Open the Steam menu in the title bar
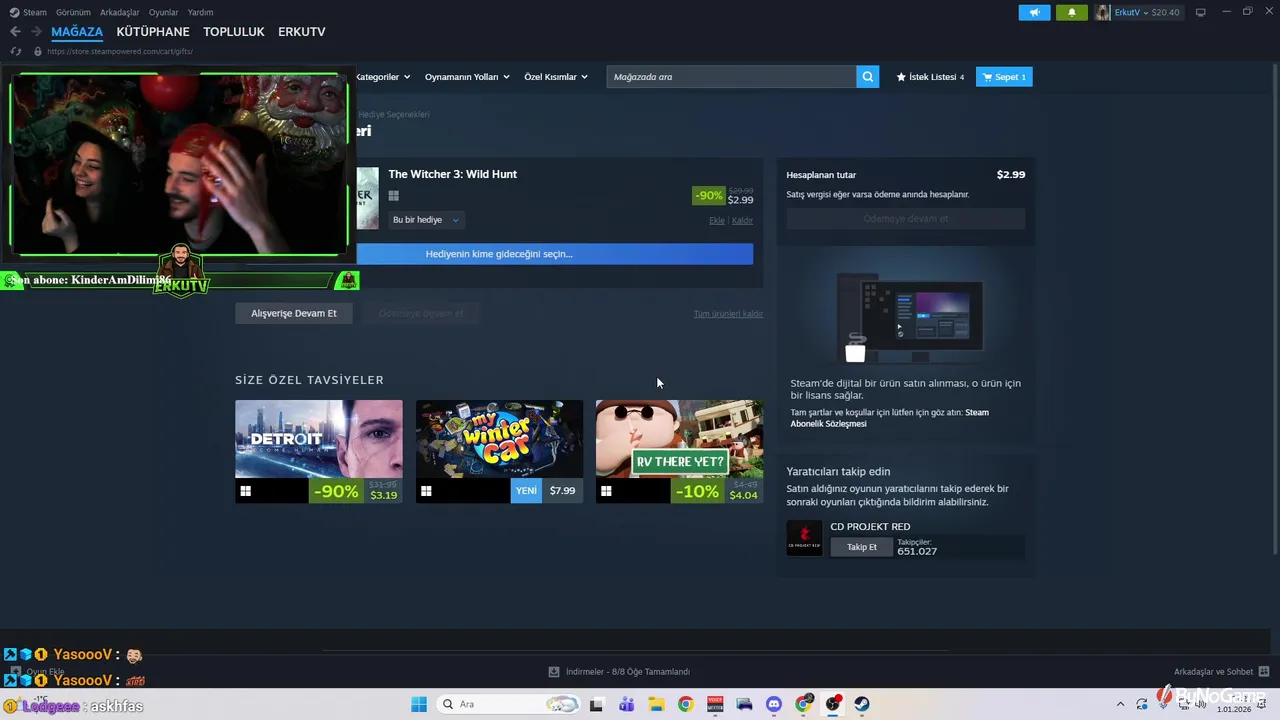 (x=34, y=12)
